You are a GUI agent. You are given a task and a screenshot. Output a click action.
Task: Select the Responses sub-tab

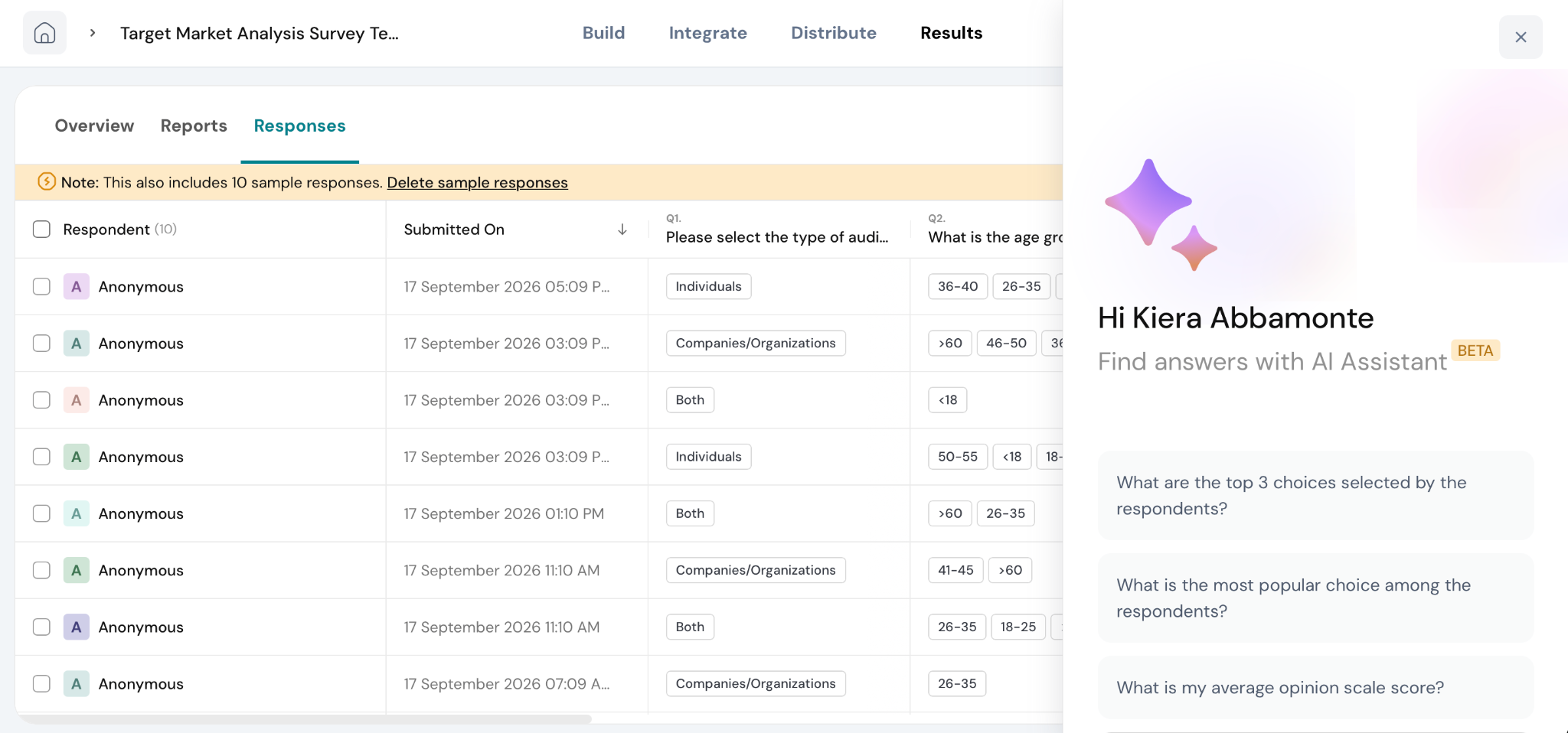299,125
